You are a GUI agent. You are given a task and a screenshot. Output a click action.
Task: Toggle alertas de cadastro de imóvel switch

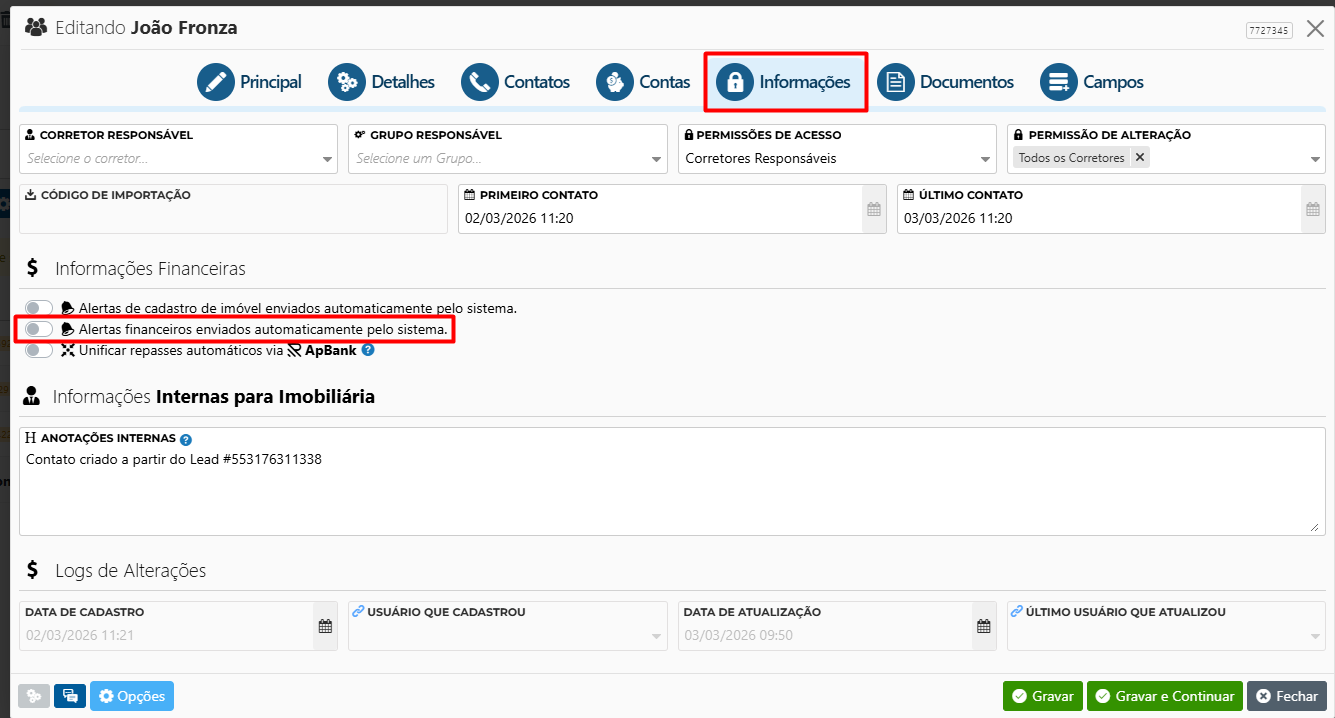[x=39, y=308]
